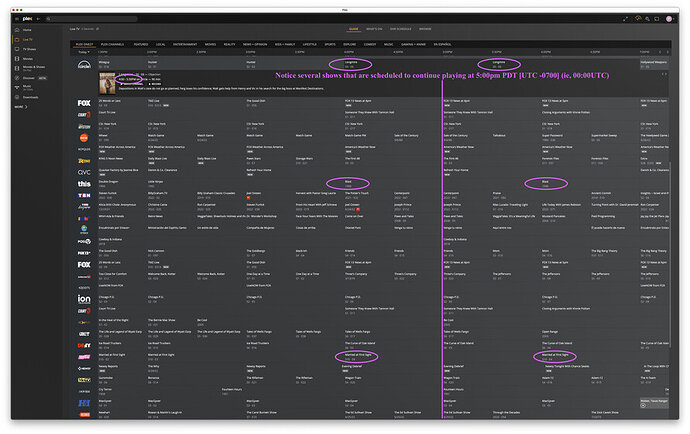
Task: Open TV Shows library in sidebar
Action: pyautogui.click(x=29, y=49)
